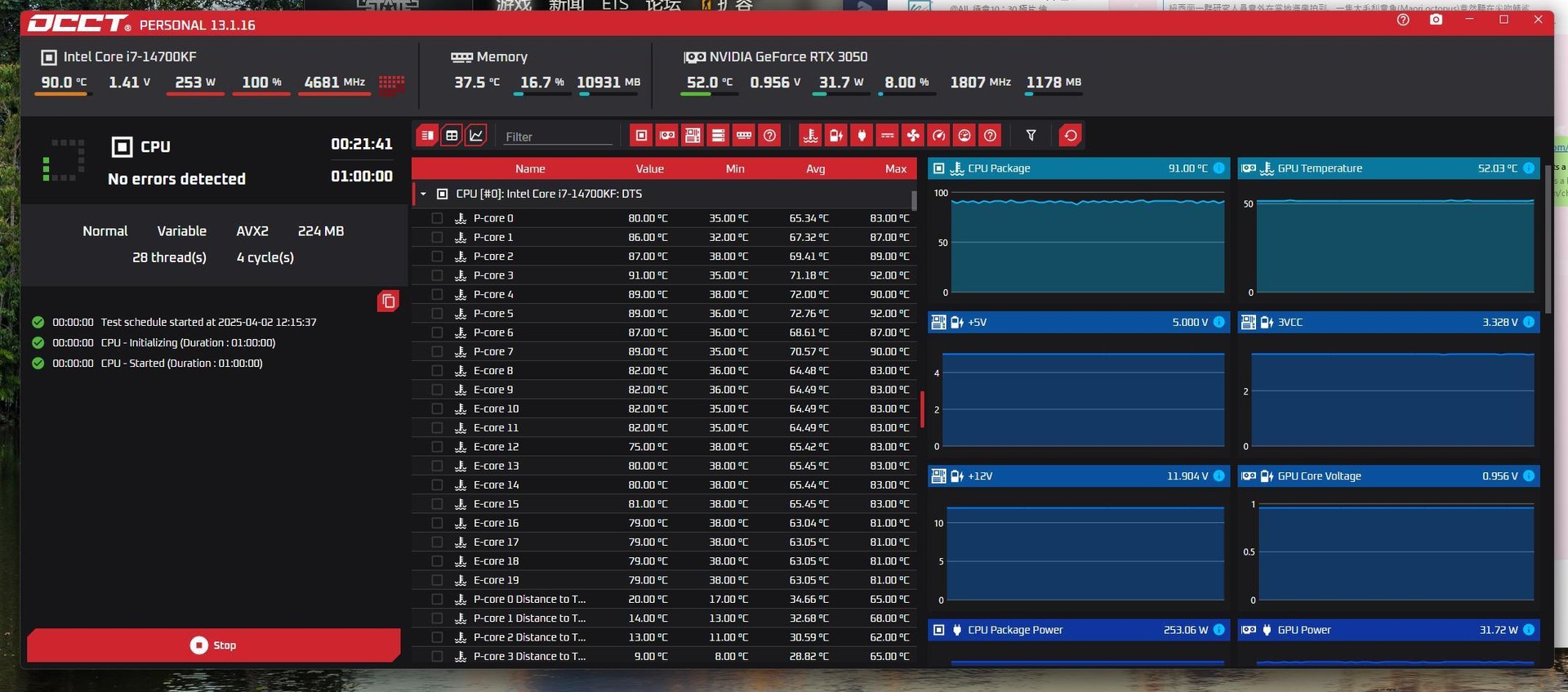Check the E-core 8 checkbox
Image resolution: width=1568 pixels, height=692 pixels.
(x=437, y=371)
